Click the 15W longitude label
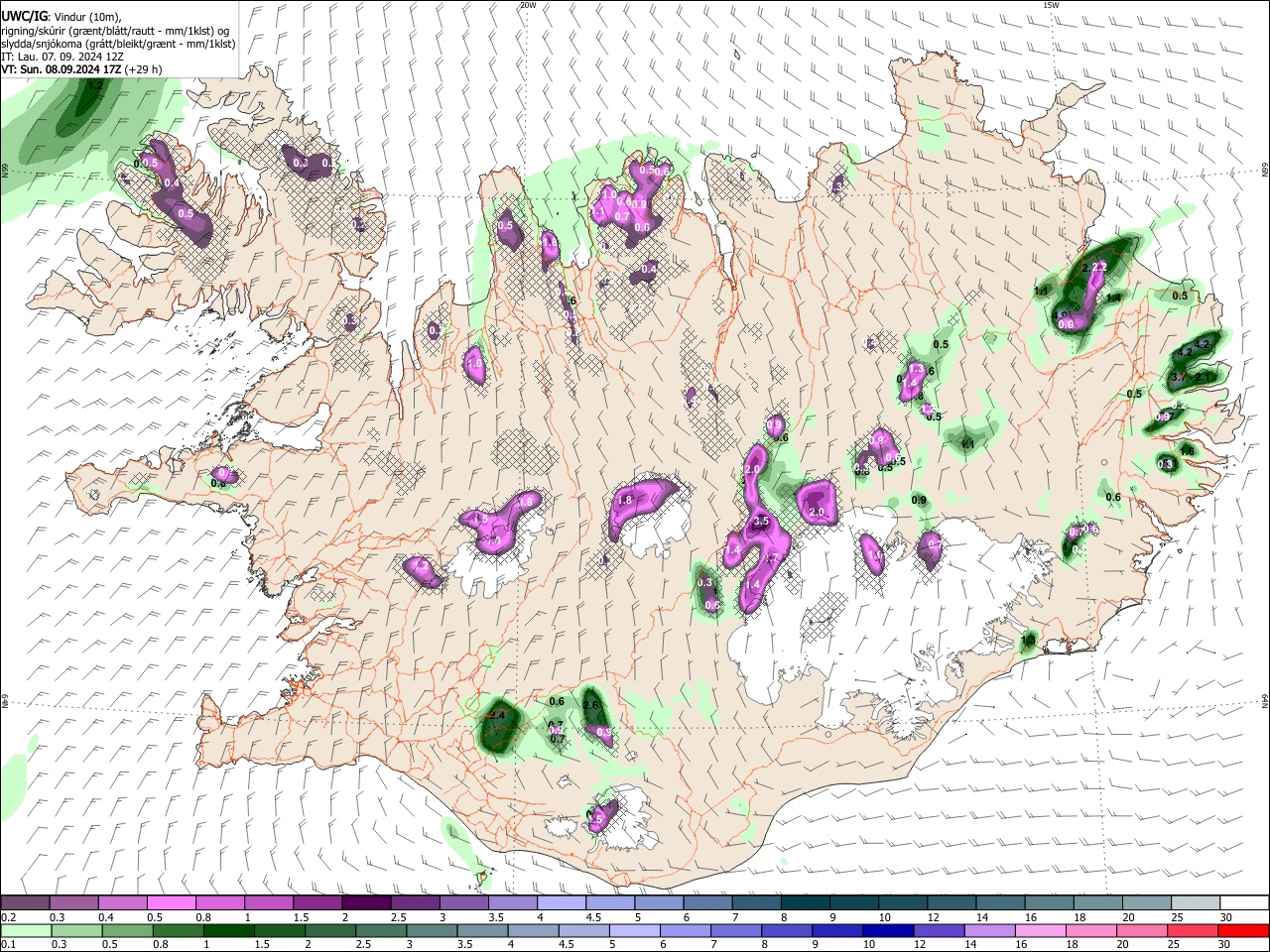 point(1051,5)
